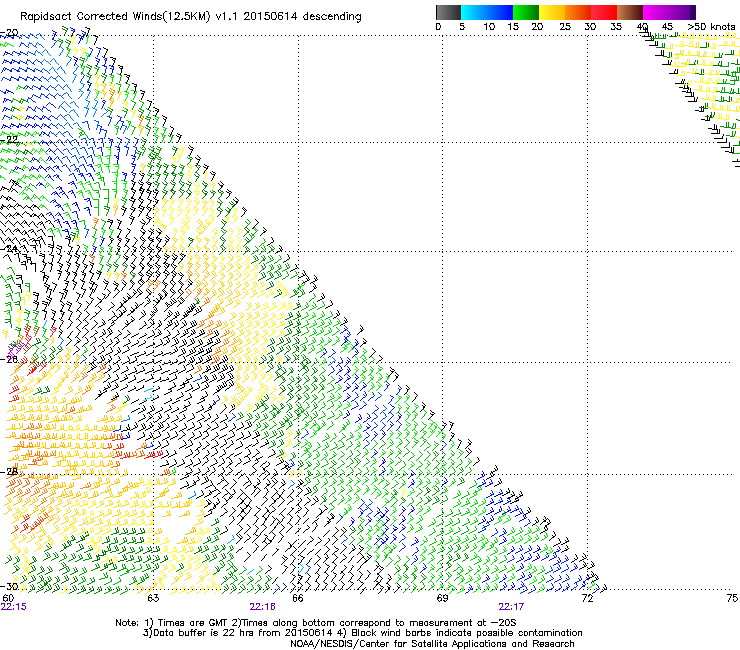Screen dimensions: 740x650
Task: Click the '63' longitude axis label
Action: click(x=153, y=598)
